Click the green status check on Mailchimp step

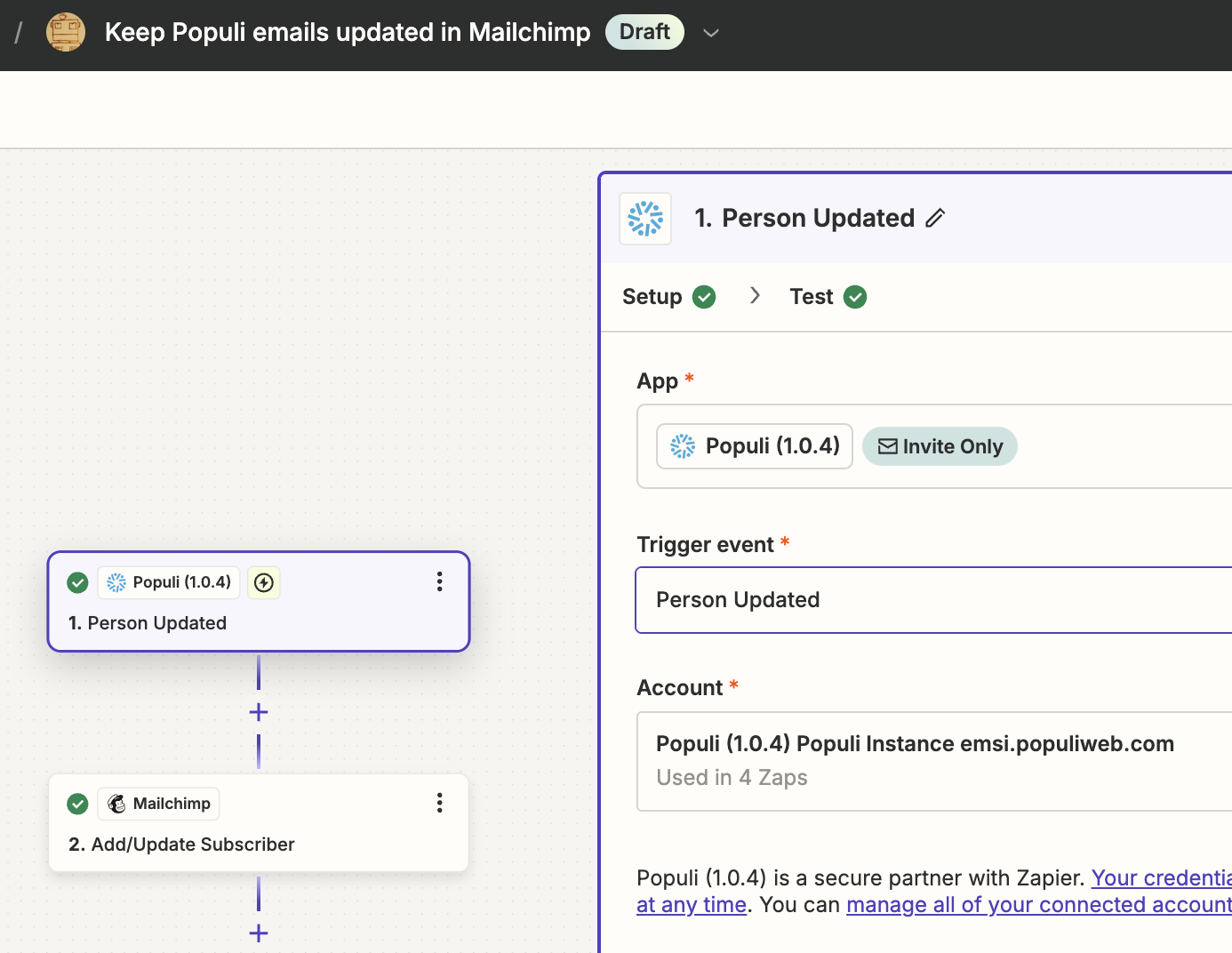[78, 804]
